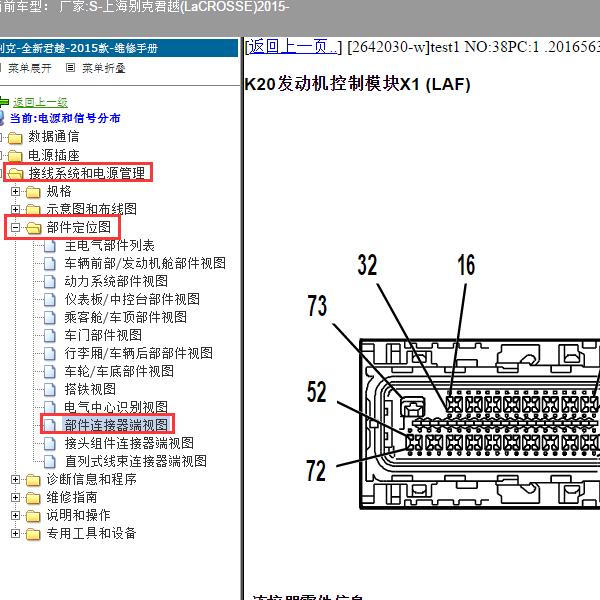Open 主电气部件列表 document
This screenshot has width=600, height=600.
[x=109, y=245]
